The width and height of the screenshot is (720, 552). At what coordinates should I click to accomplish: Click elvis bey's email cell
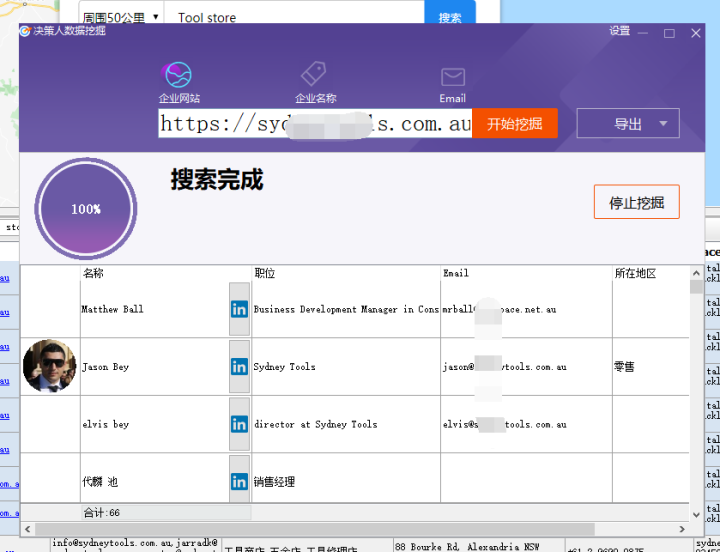point(526,424)
